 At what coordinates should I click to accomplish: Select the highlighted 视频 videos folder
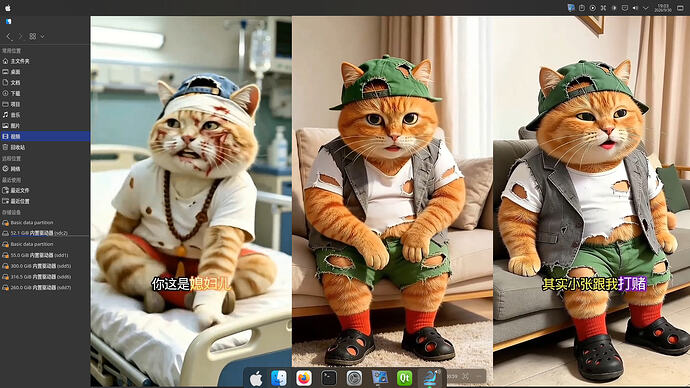point(45,136)
